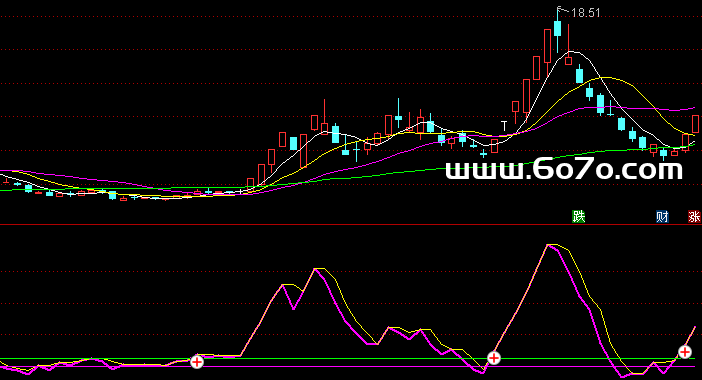Click the last red plus signal marker
This screenshot has width=702, height=380.
click(x=685, y=352)
